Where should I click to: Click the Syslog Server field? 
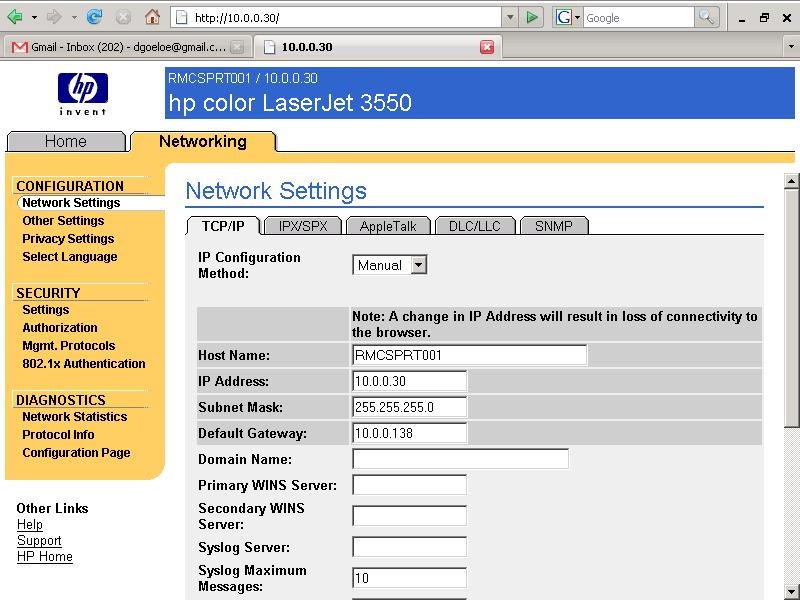click(x=410, y=547)
